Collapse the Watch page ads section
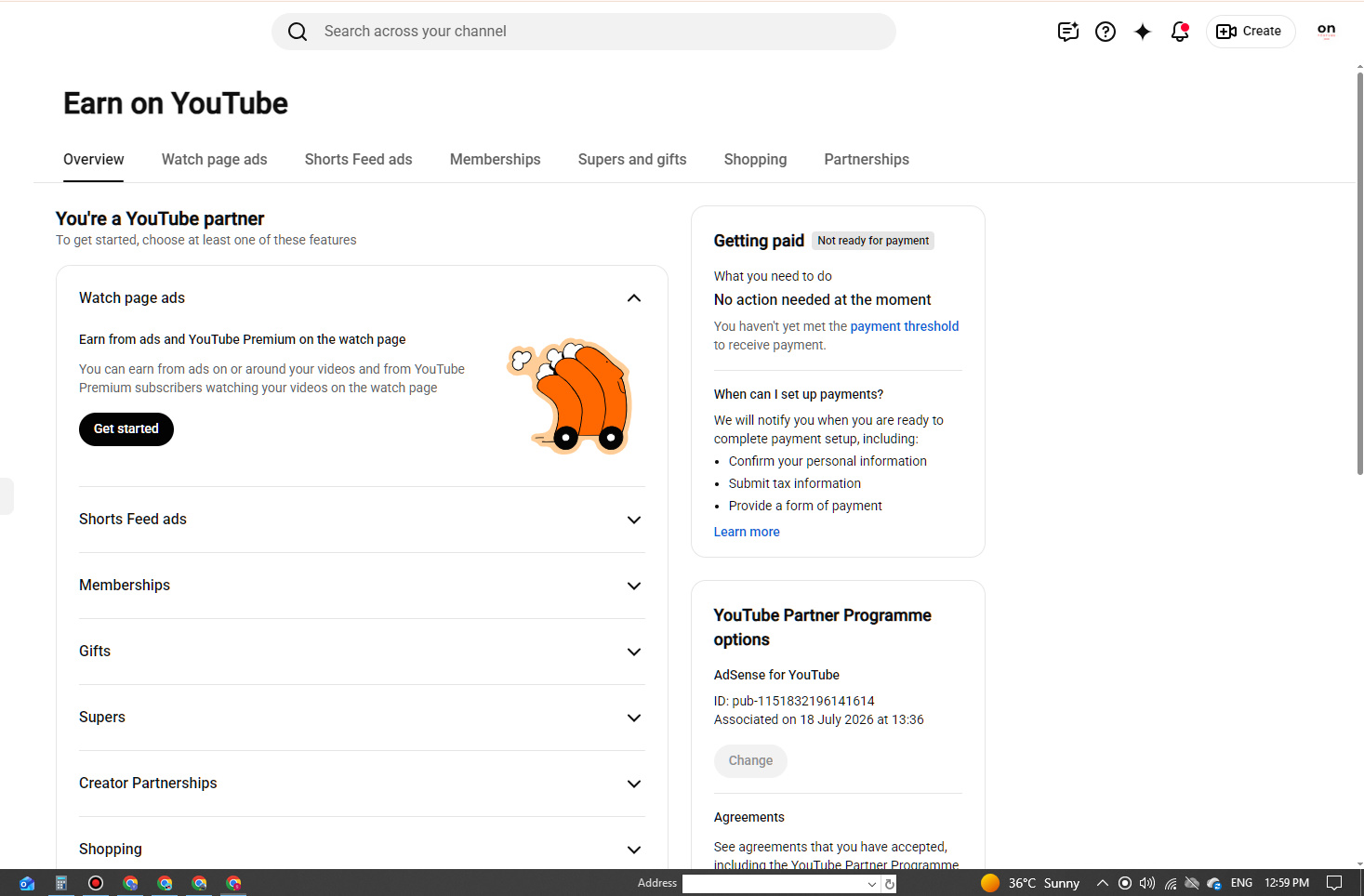 (634, 298)
